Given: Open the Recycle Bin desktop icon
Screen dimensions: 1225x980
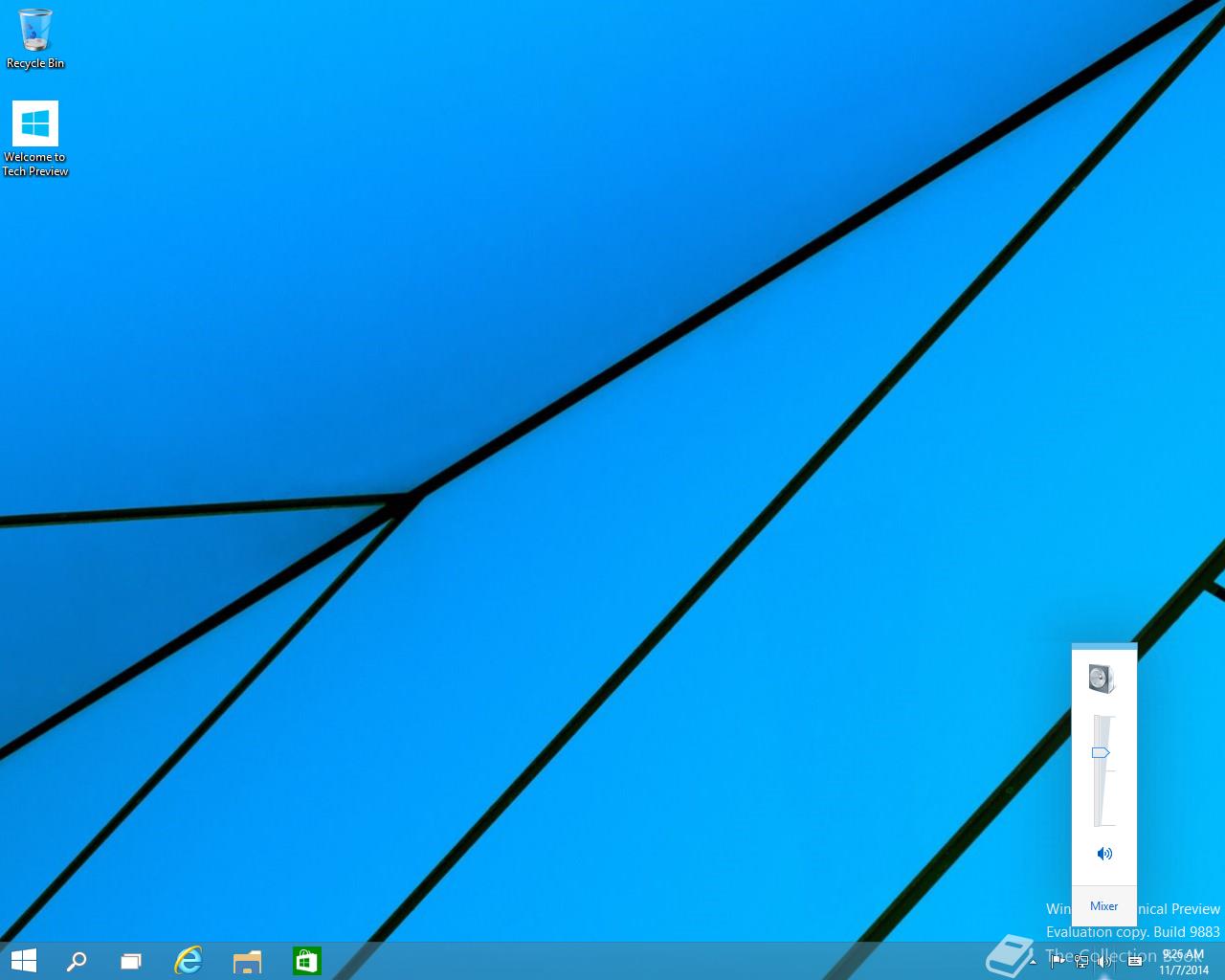Looking at the screenshot, I should point(35,38).
